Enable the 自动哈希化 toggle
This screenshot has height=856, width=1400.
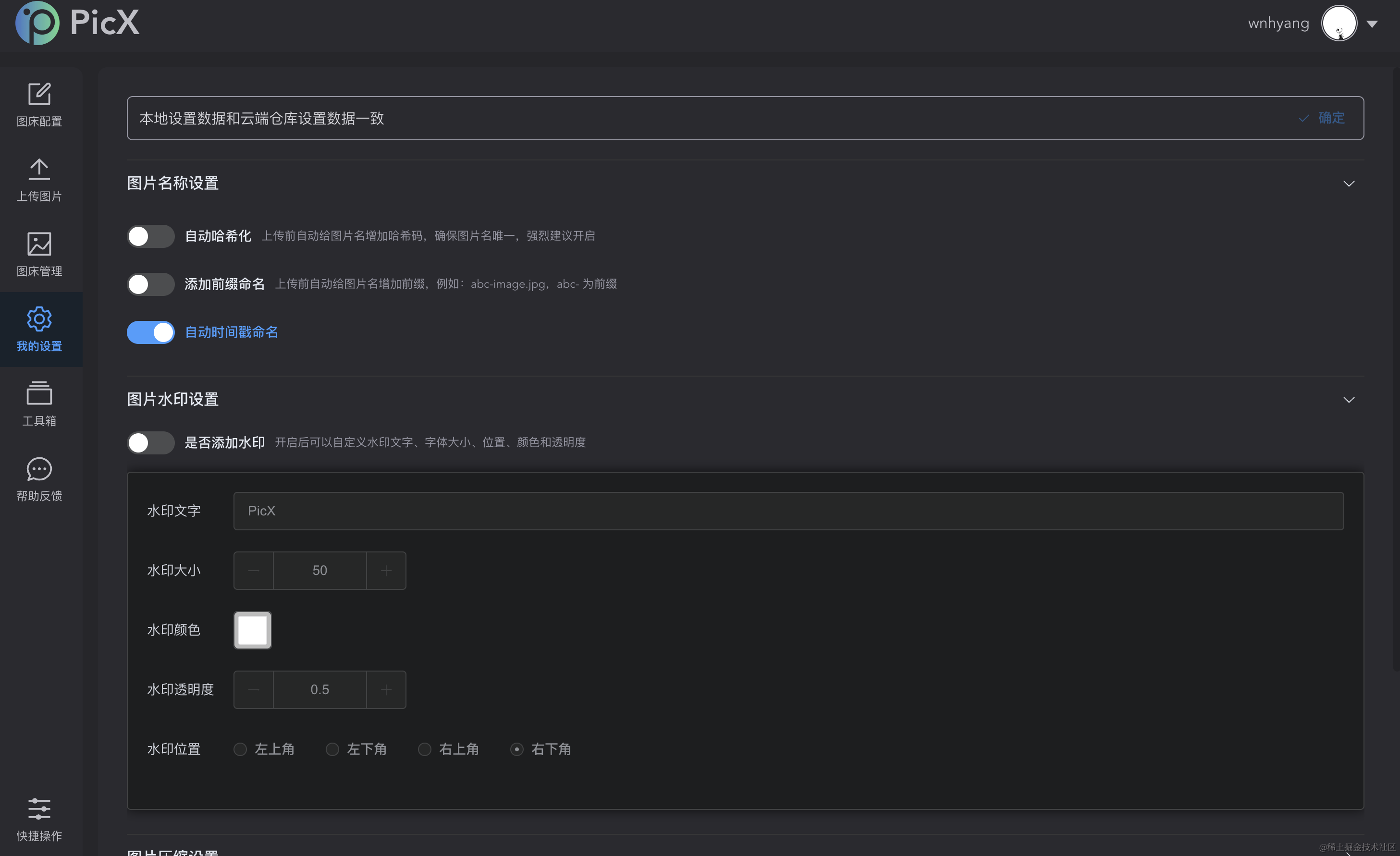pos(150,236)
